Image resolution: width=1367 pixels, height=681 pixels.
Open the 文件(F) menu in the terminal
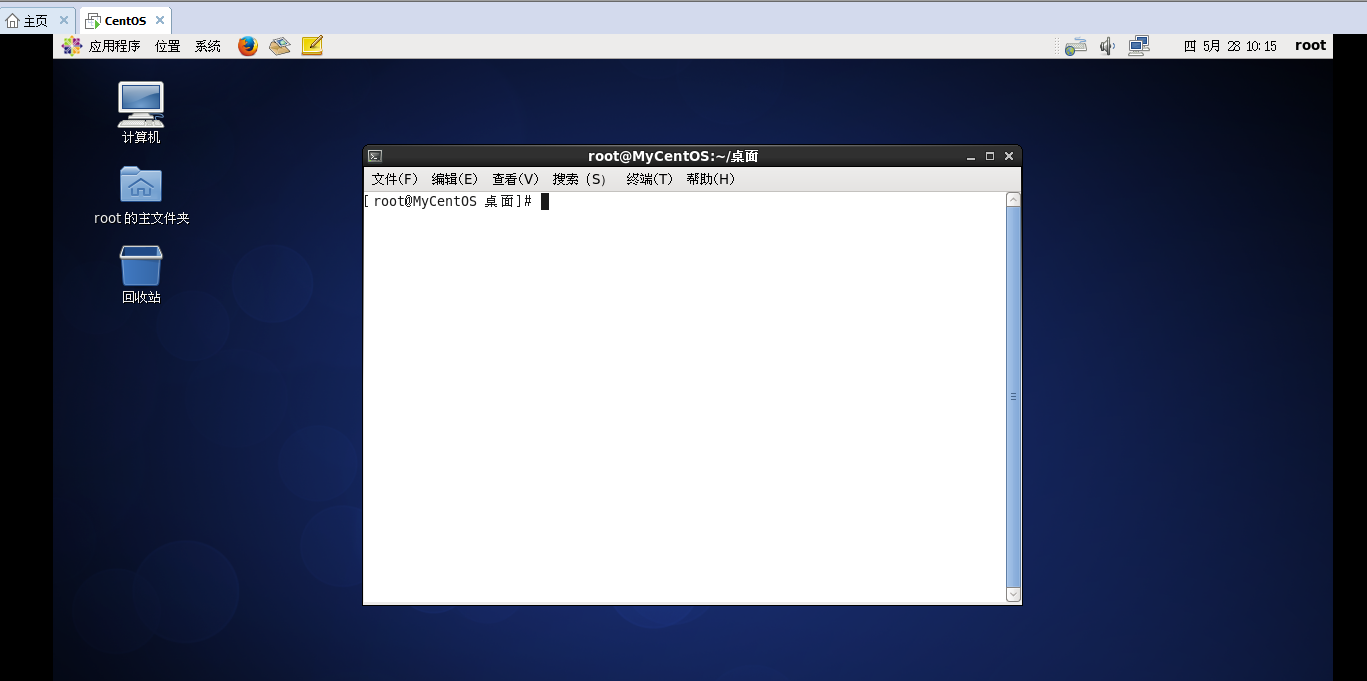coord(394,179)
